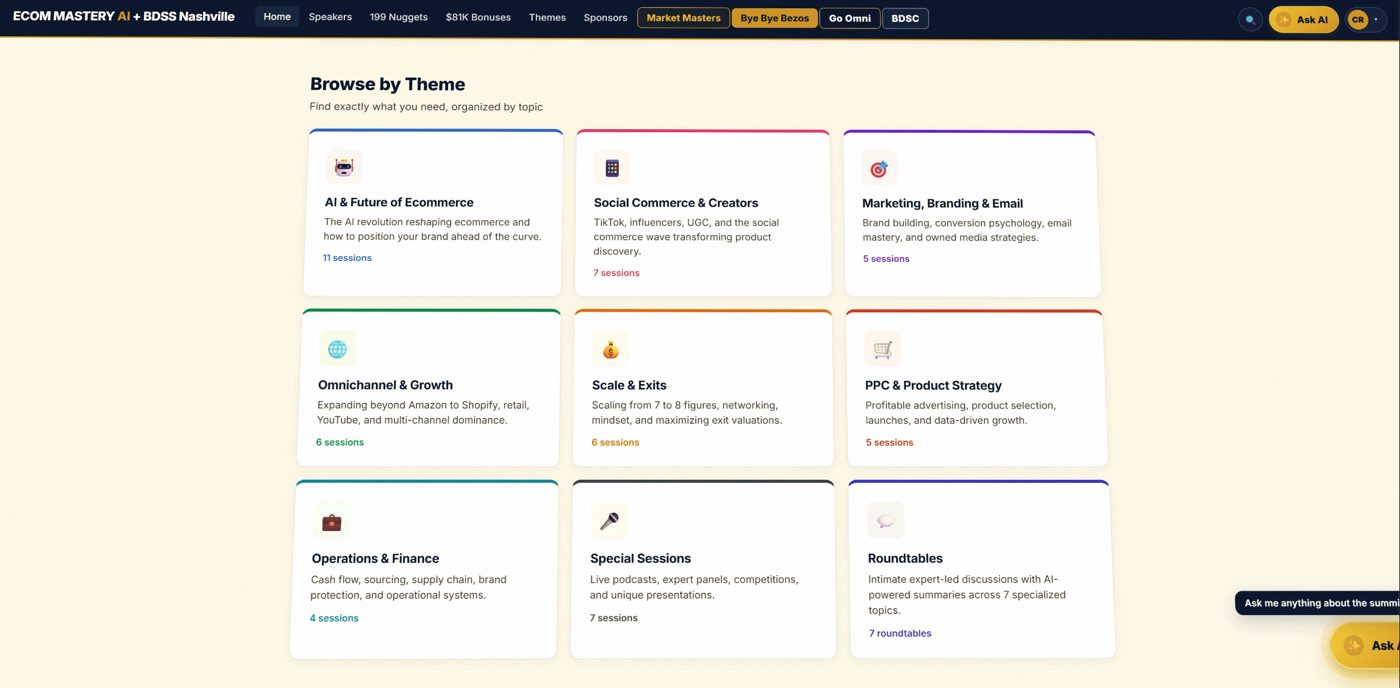Click the ECOM MASTERY AI + BDSS Nashville logo

pyautogui.click(x=124, y=16)
